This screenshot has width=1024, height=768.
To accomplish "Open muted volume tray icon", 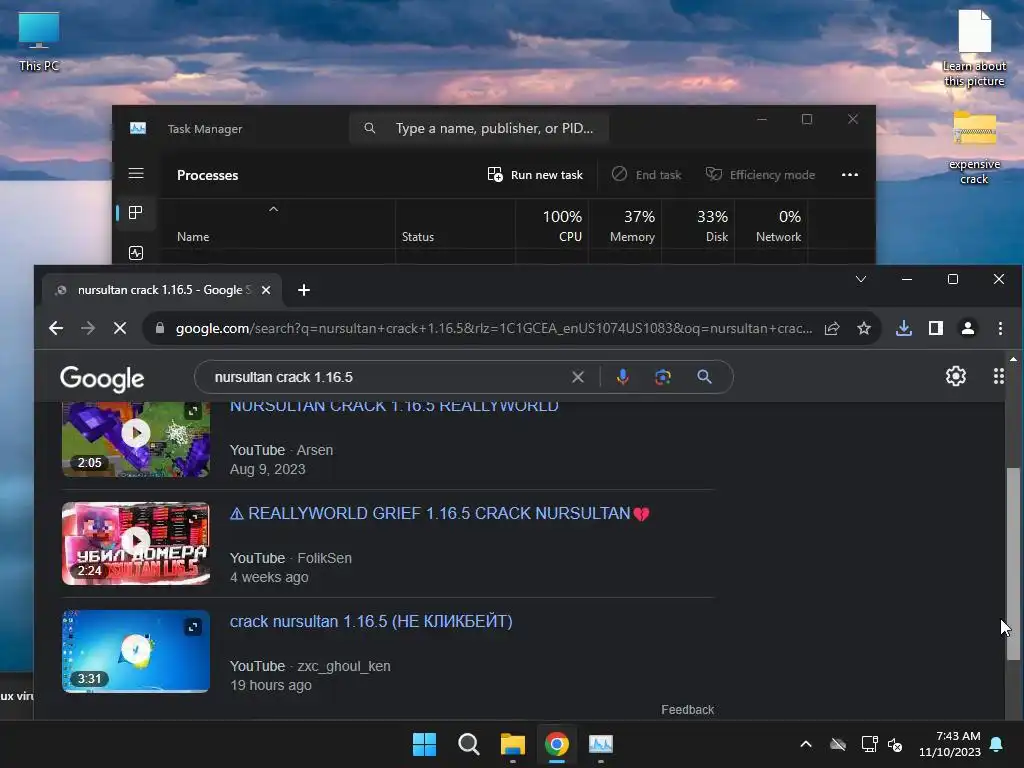I will pyautogui.click(x=895, y=744).
